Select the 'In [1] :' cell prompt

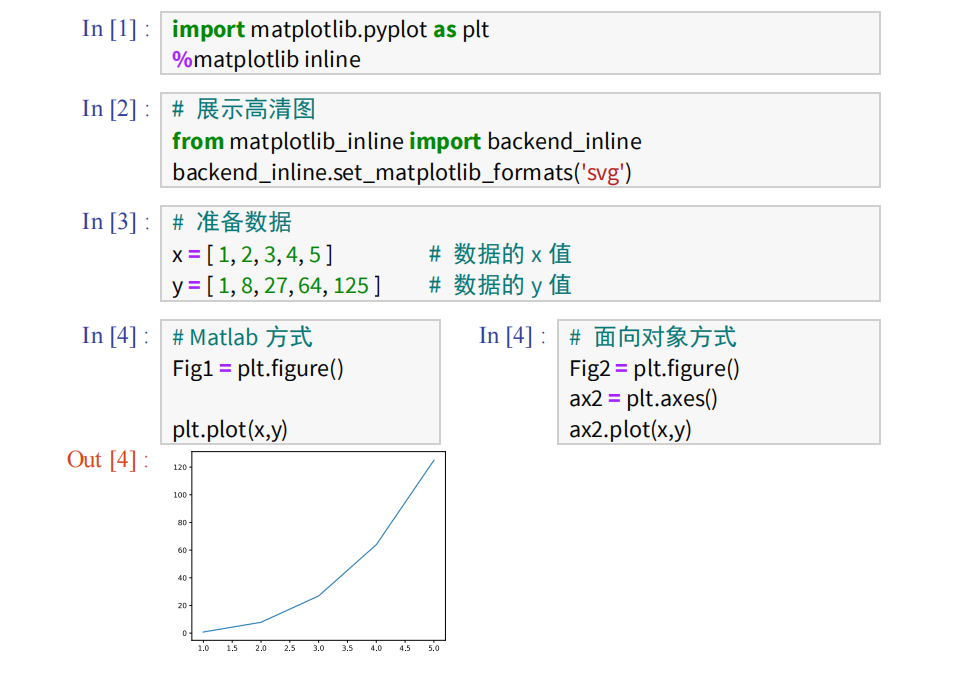(x=116, y=29)
